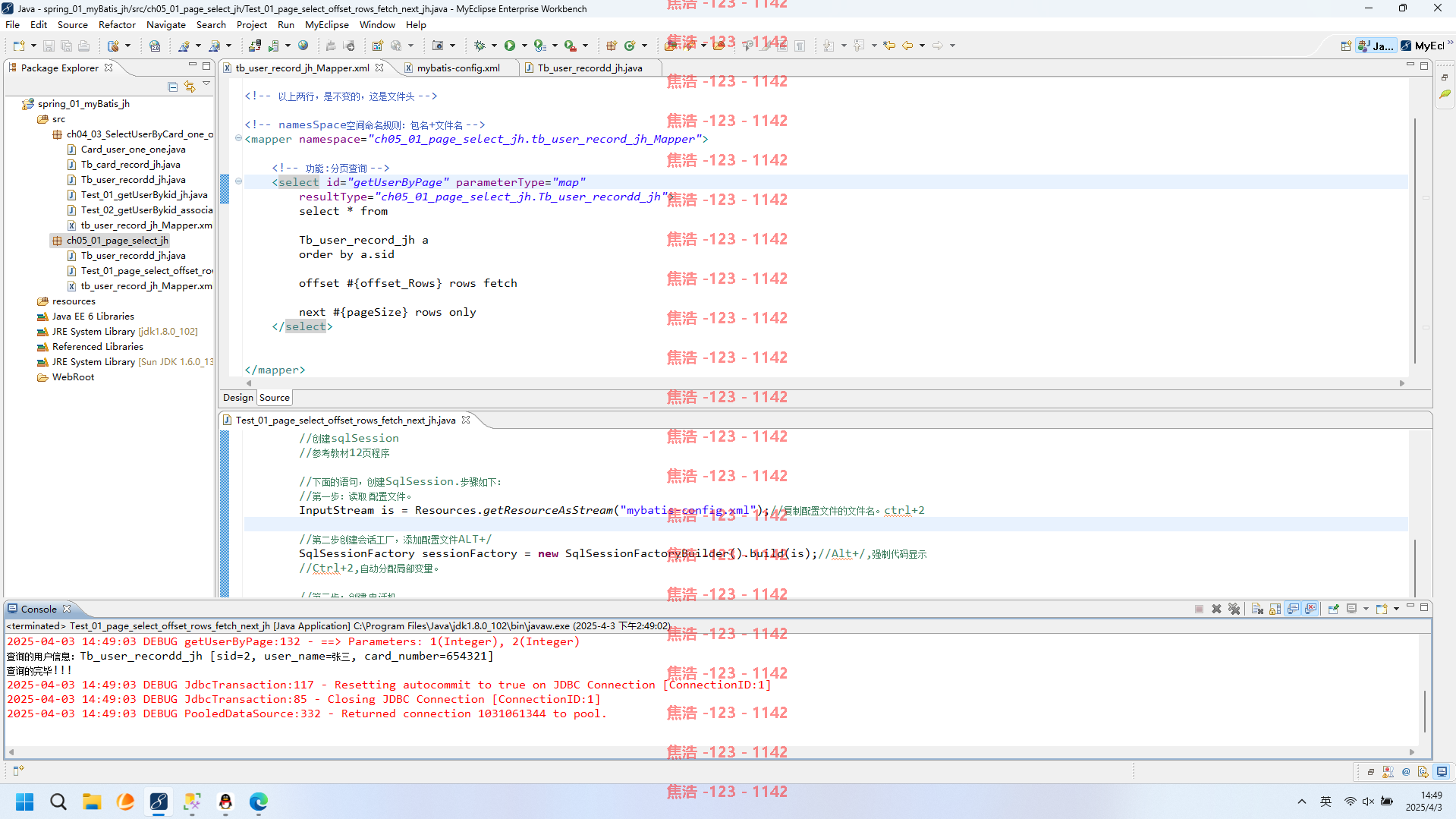Click Pin Console icon

pyautogui.click(x=1333, y=609)
